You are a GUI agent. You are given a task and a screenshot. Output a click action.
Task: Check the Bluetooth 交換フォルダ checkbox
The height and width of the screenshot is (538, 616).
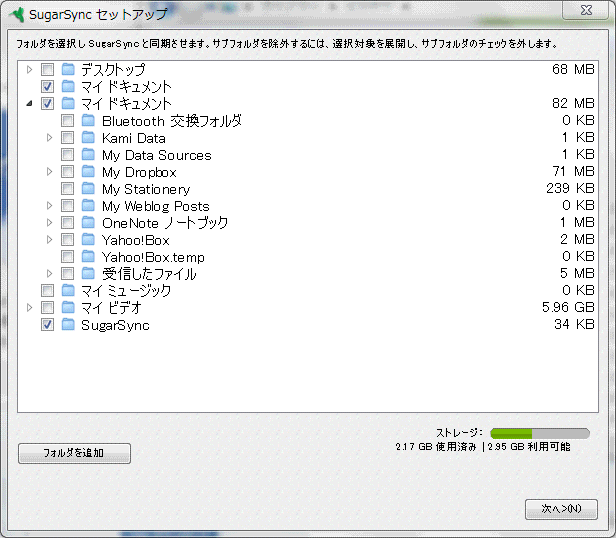pos(68,121)
